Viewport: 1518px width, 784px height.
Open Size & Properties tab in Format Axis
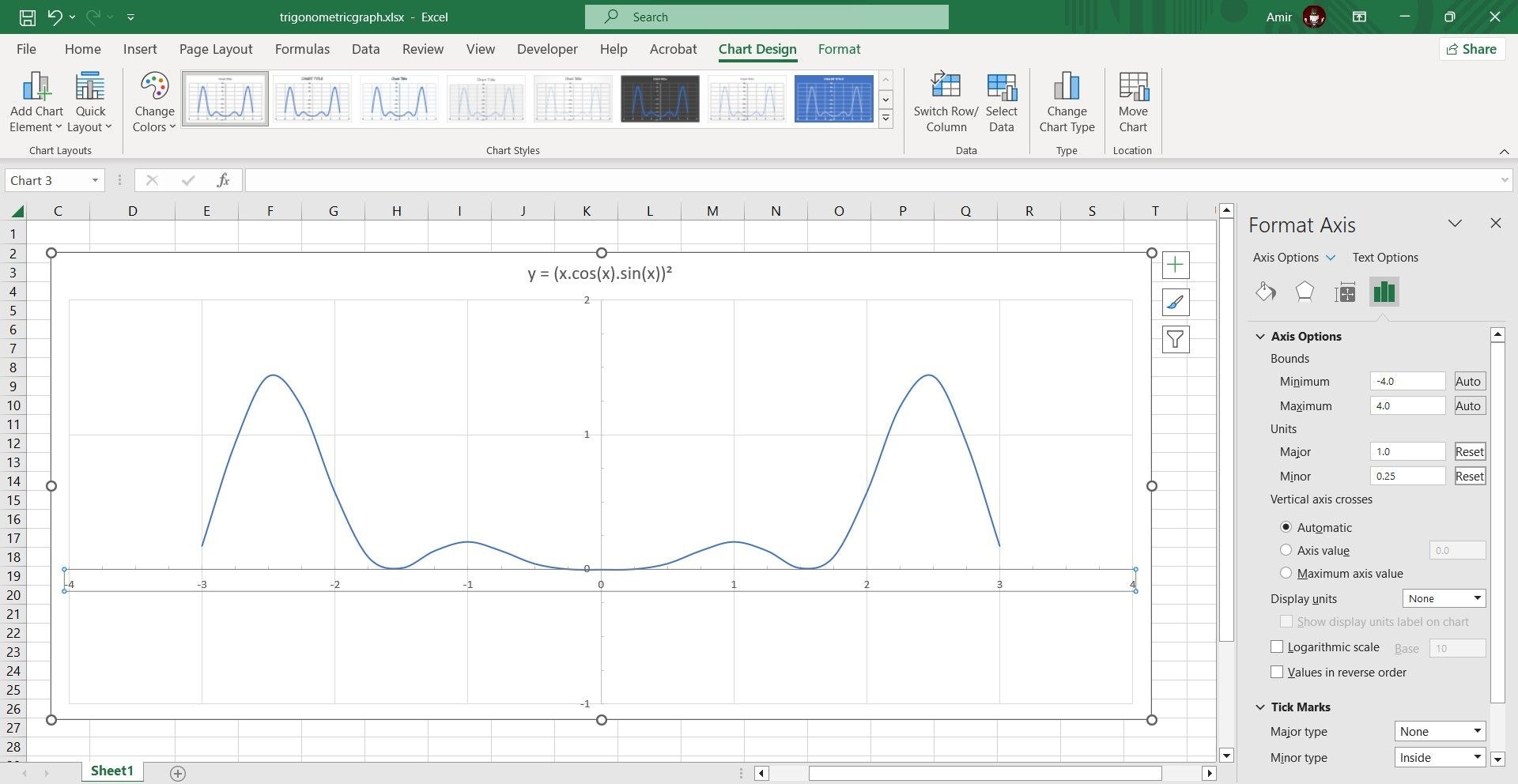(x=1345, y=292)
